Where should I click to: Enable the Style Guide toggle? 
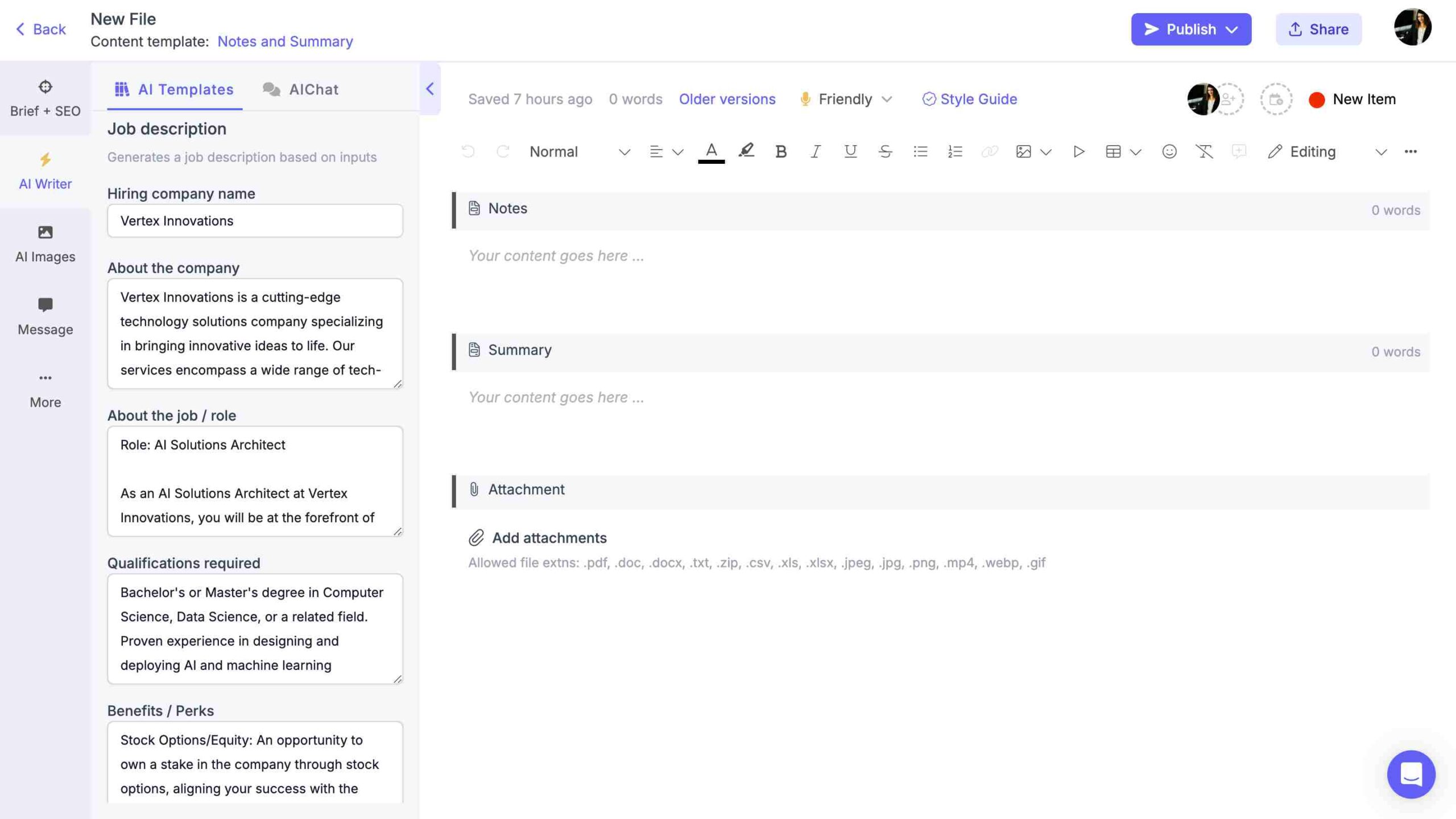tap(969, 99)
